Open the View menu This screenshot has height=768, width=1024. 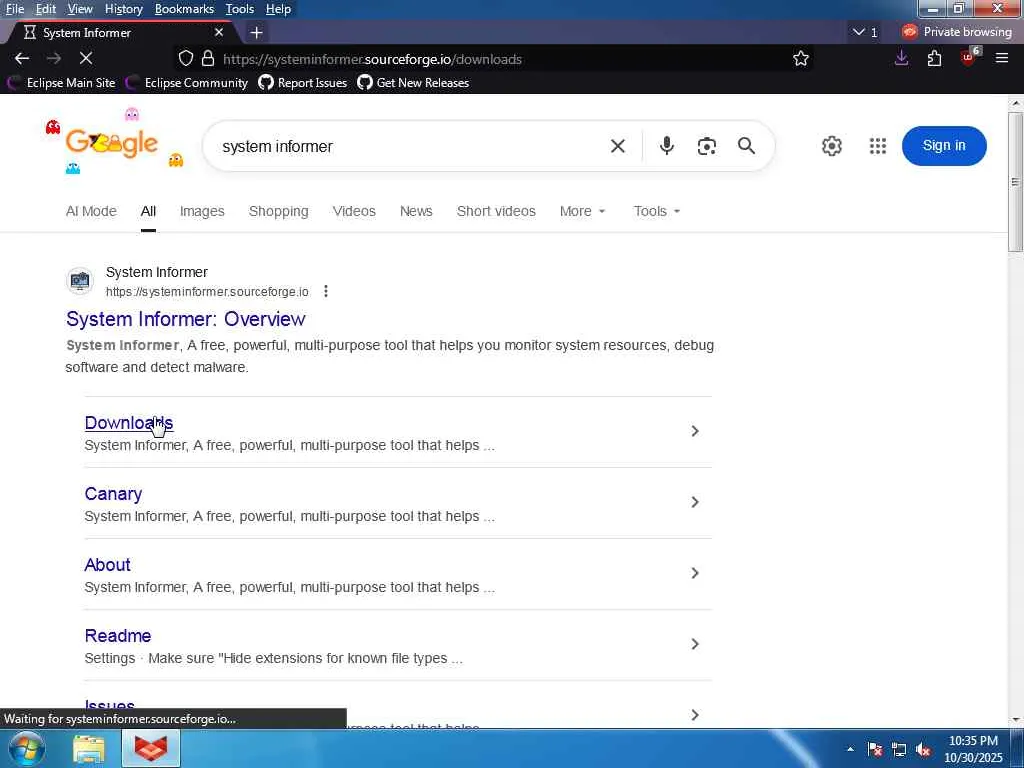pyautogui.click(x=80, y=9)
